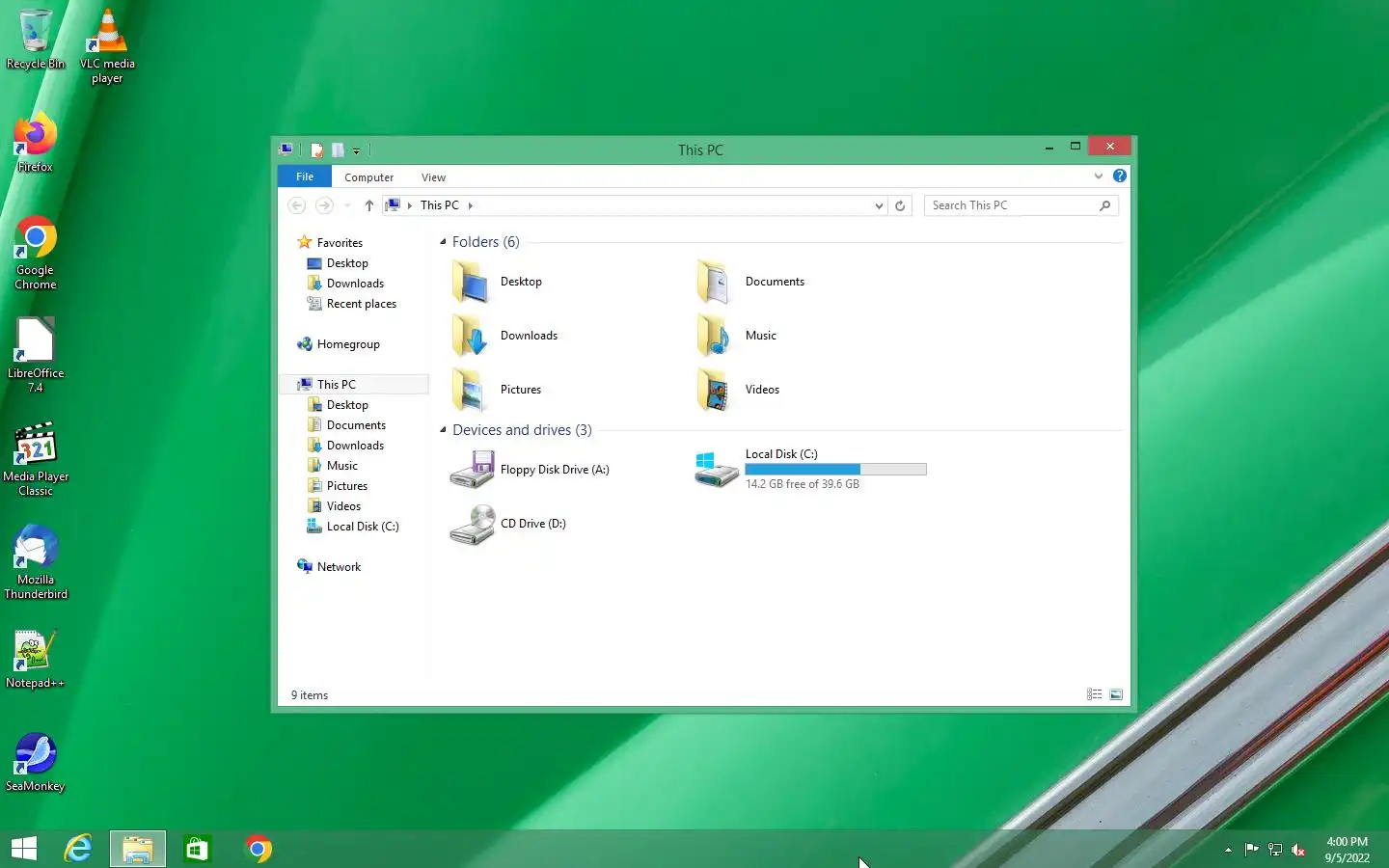
Task: Select the Notepad++ desktop icon
Action: pyautogui.click(x=36, y=660)
